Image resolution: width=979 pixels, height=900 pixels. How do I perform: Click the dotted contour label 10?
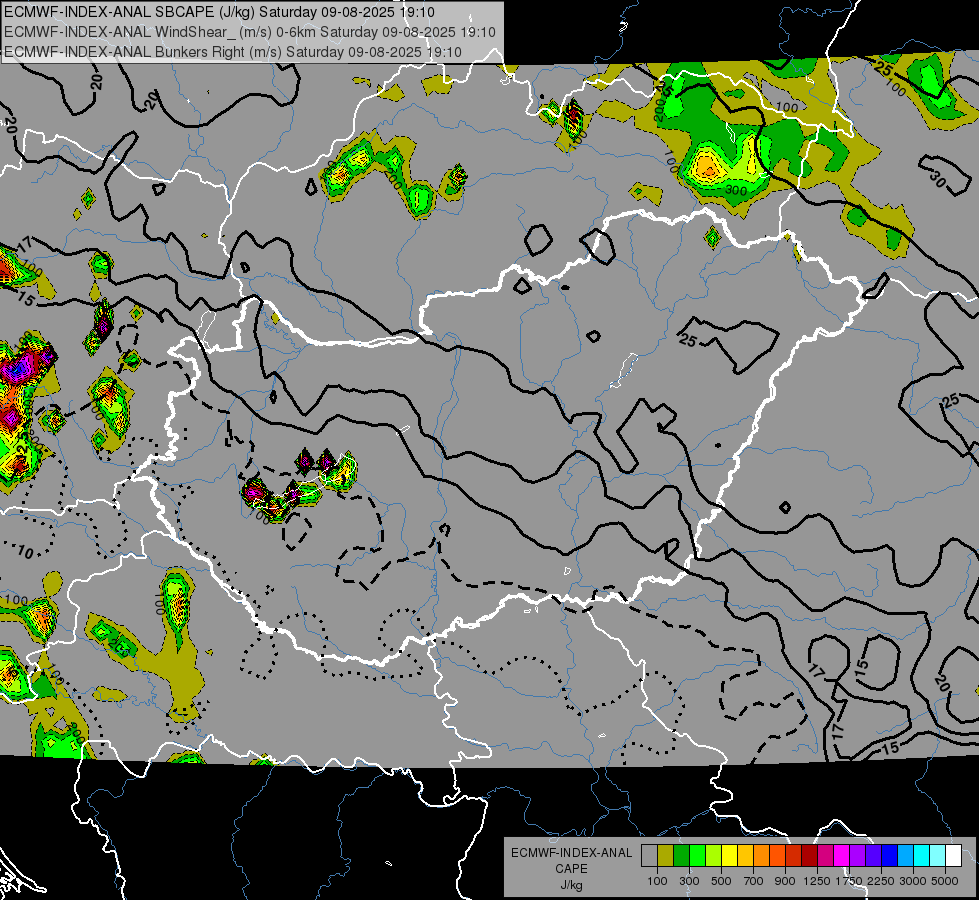(25, 552)
